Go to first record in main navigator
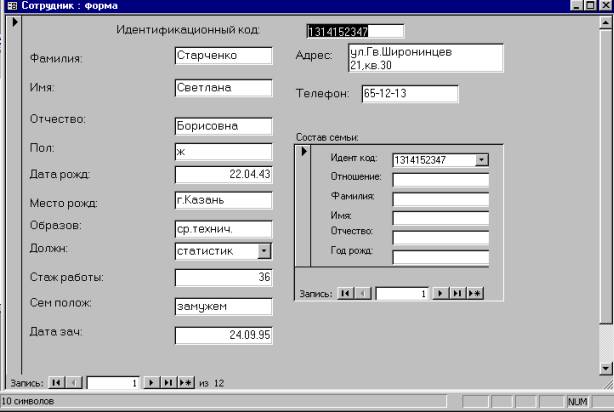This screenshot has height=412, width=614. pyautogui.click(x=57, y=382)
